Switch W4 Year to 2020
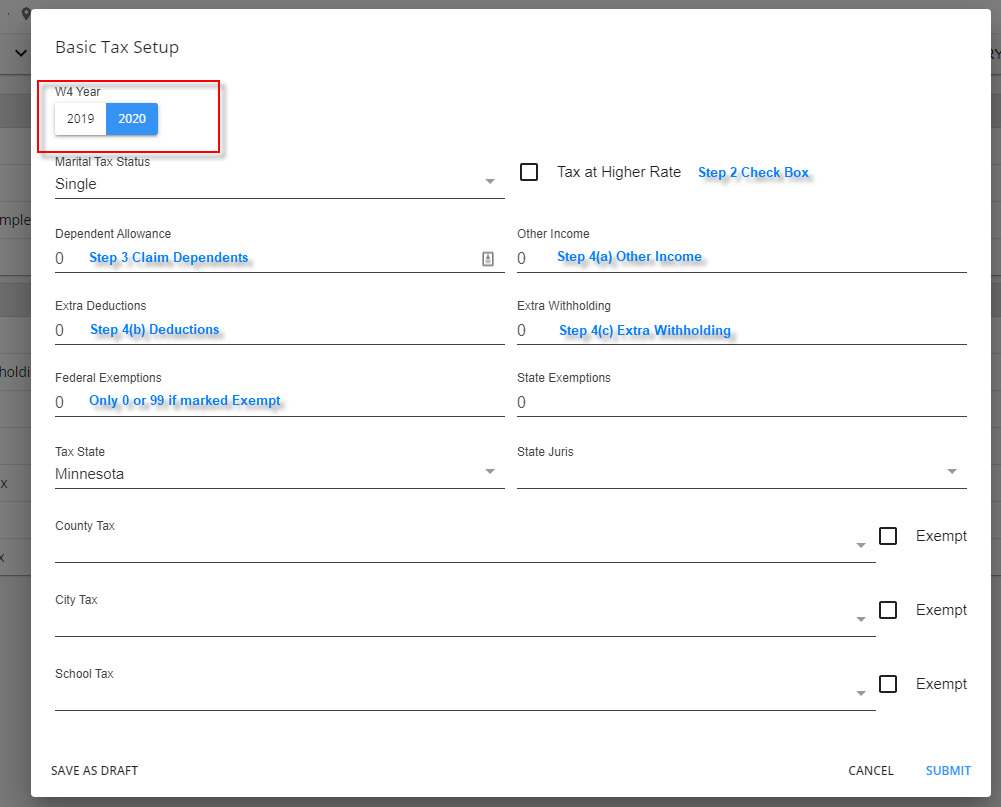This screenshot has width=1001, height=807. (132, 119)
